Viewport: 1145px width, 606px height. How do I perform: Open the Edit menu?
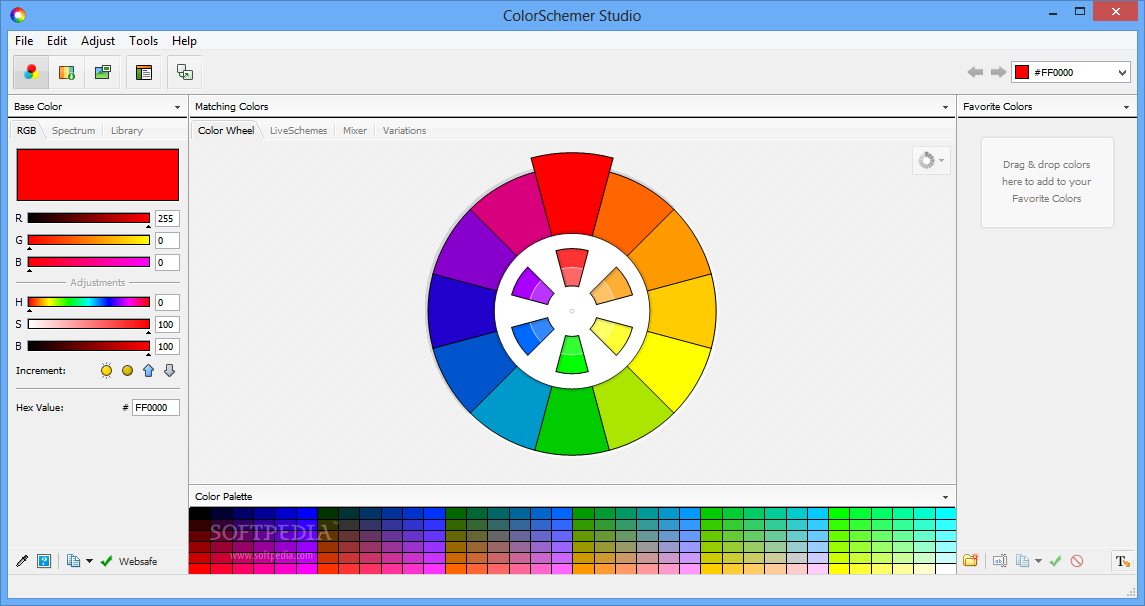57,41
